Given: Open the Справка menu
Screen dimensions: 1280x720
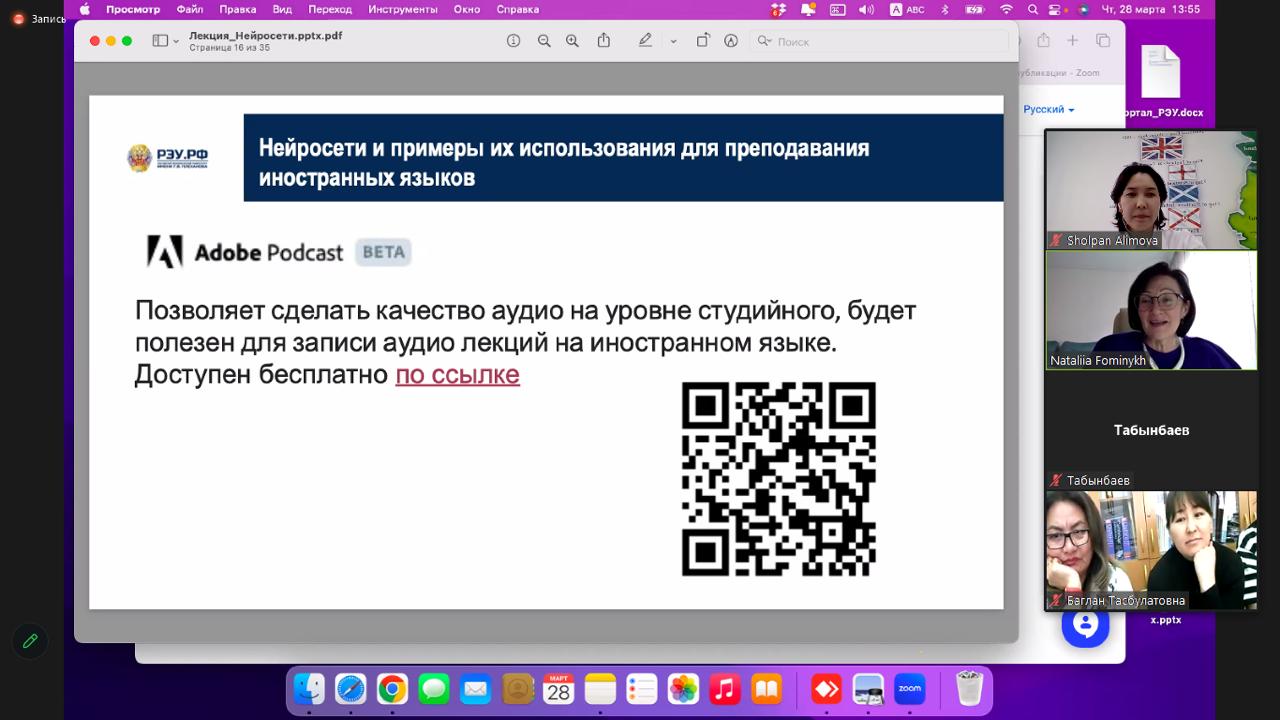Looking at the screenshot, I should pos(518,9).
